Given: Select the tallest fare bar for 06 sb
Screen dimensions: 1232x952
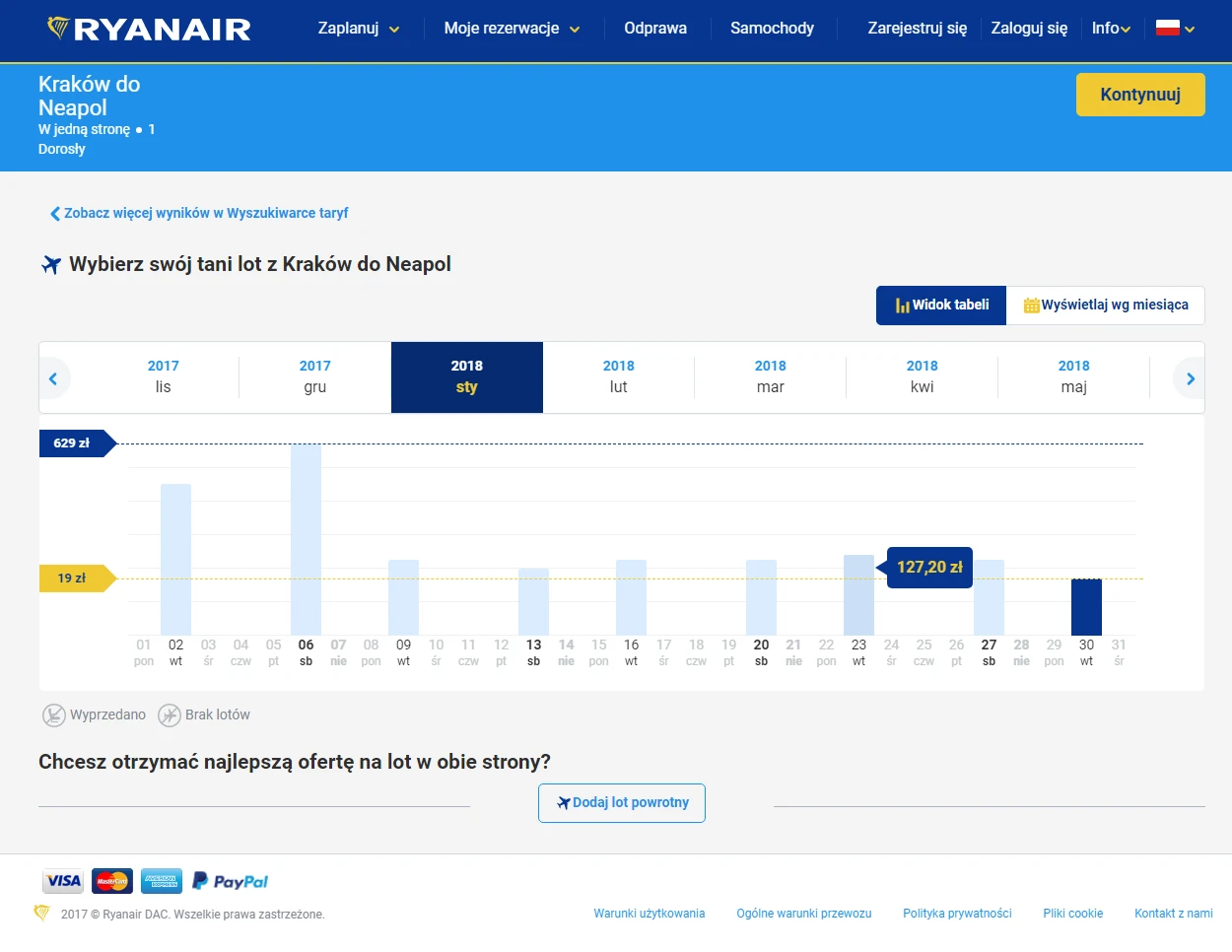Looking at the screenshot, I should (x=306, y=539).
